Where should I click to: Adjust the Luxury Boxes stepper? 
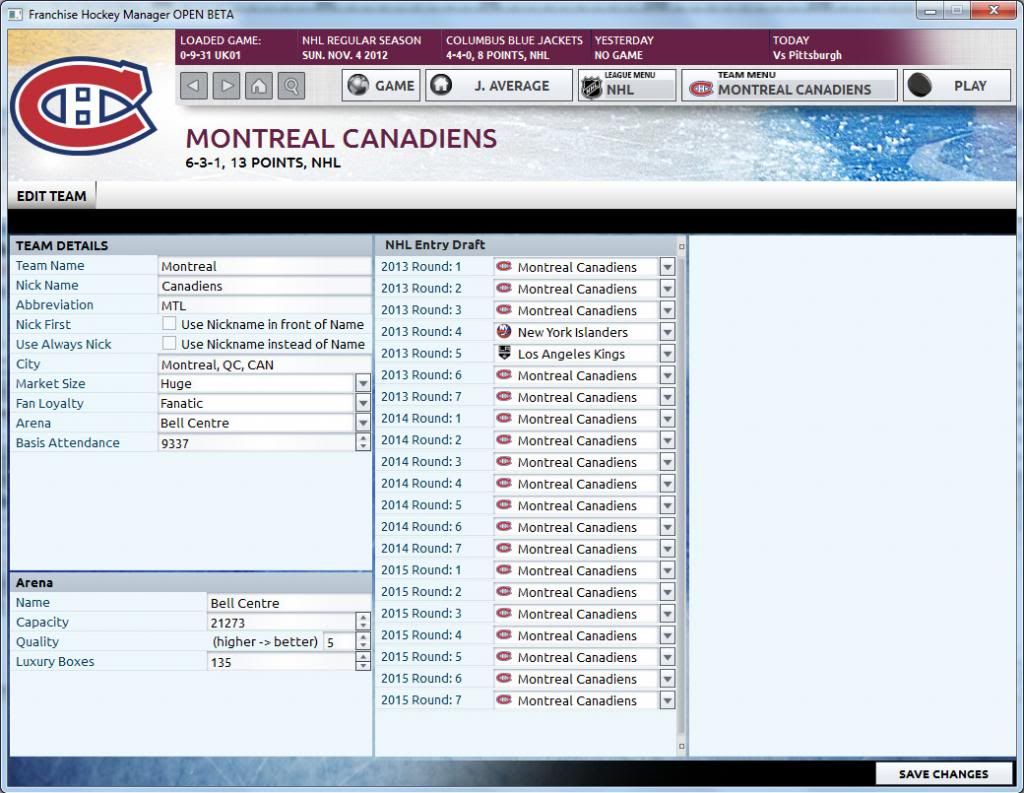(363, 661)
